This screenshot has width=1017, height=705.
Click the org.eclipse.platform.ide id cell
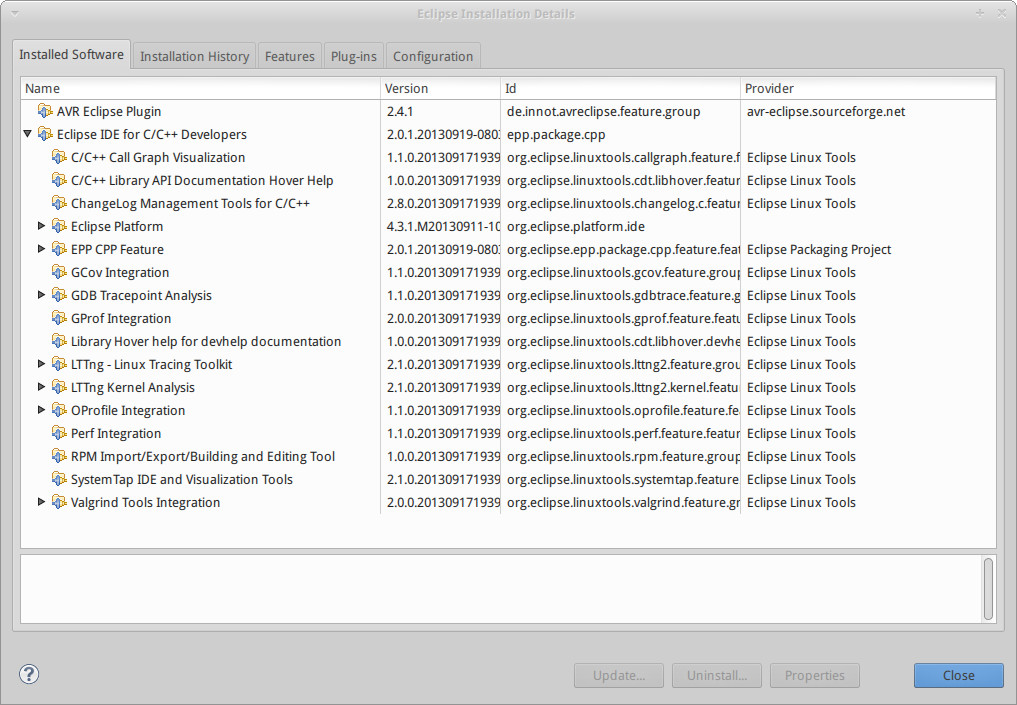[576, 226]
